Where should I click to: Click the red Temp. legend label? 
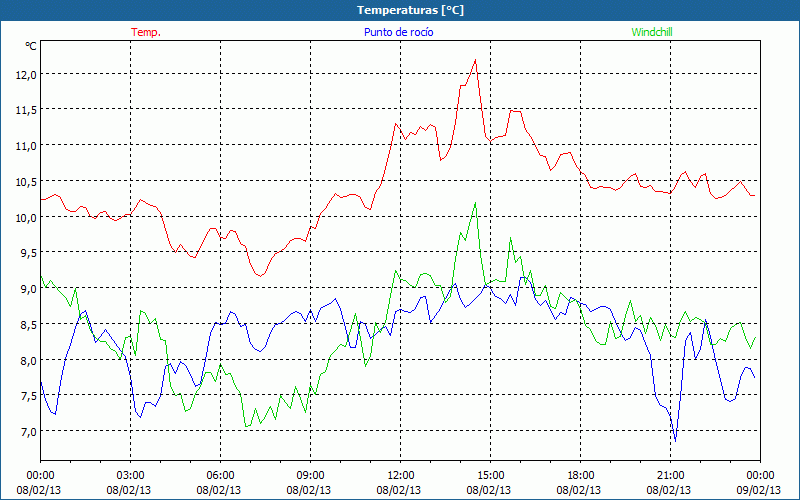(x=146, y=32)
